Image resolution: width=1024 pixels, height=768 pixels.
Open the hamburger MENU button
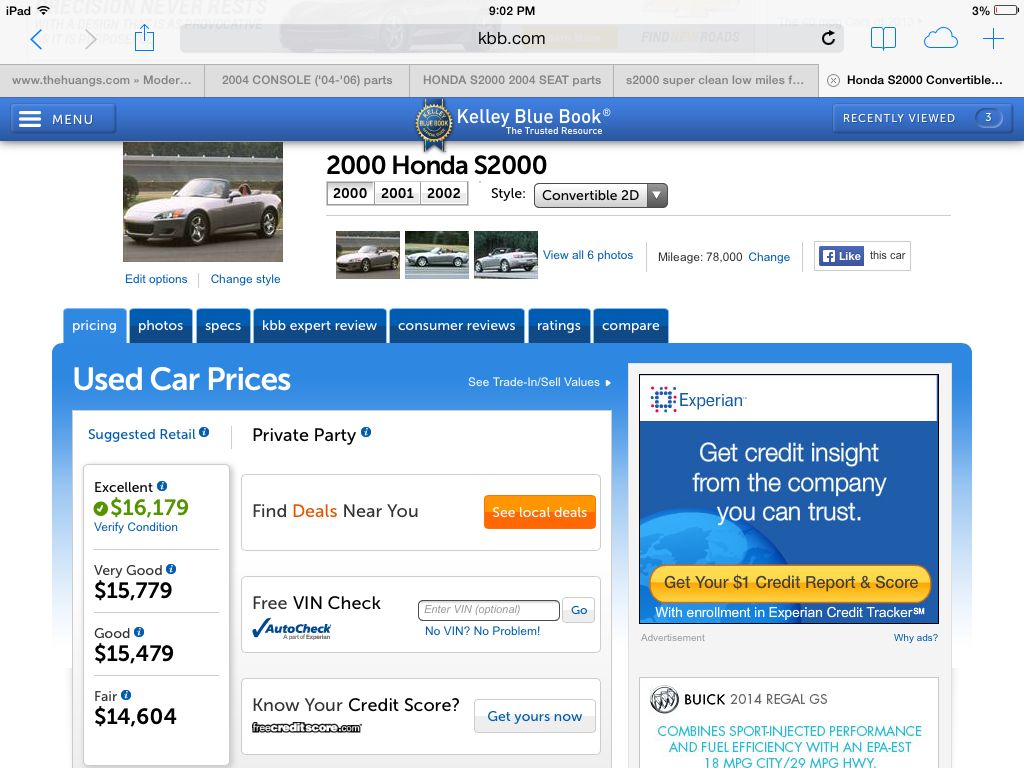click(63, 119)
